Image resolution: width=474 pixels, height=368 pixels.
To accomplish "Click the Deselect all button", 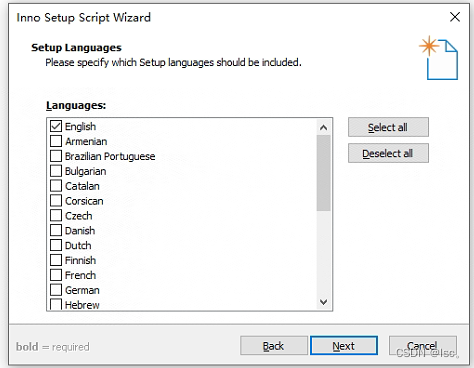I will (388, 153).
